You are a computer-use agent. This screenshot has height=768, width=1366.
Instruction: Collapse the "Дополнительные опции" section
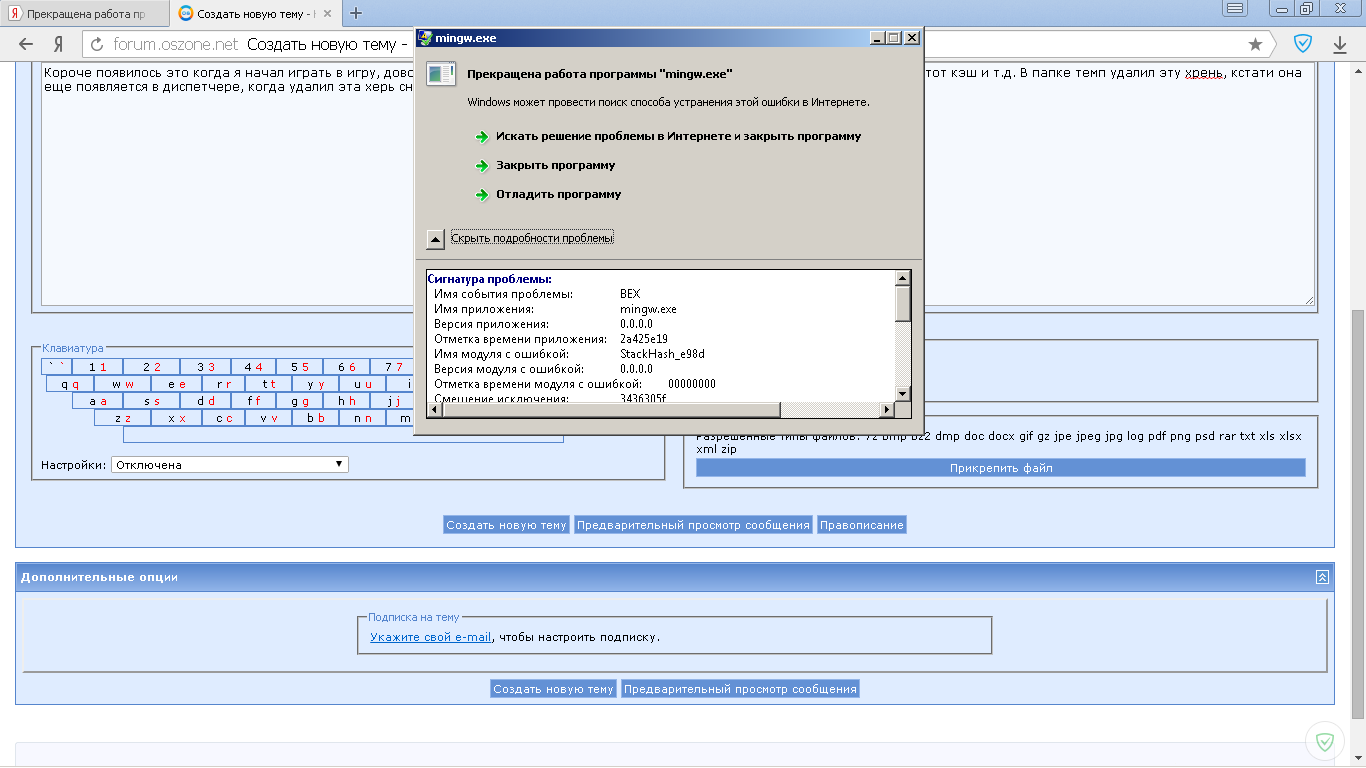[1322, 577]
